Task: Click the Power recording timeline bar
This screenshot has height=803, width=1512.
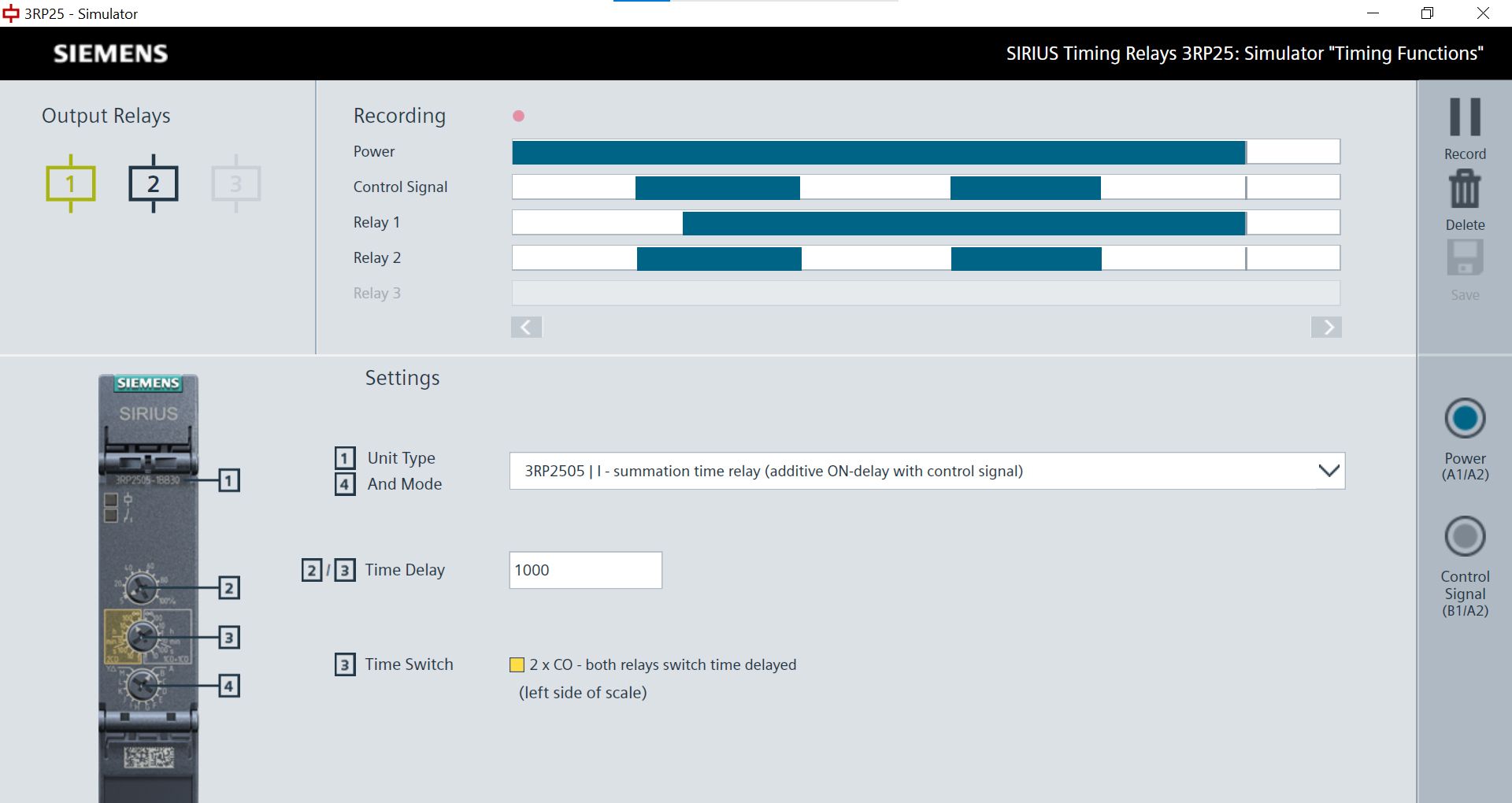Action: click(x=926, y=152)
